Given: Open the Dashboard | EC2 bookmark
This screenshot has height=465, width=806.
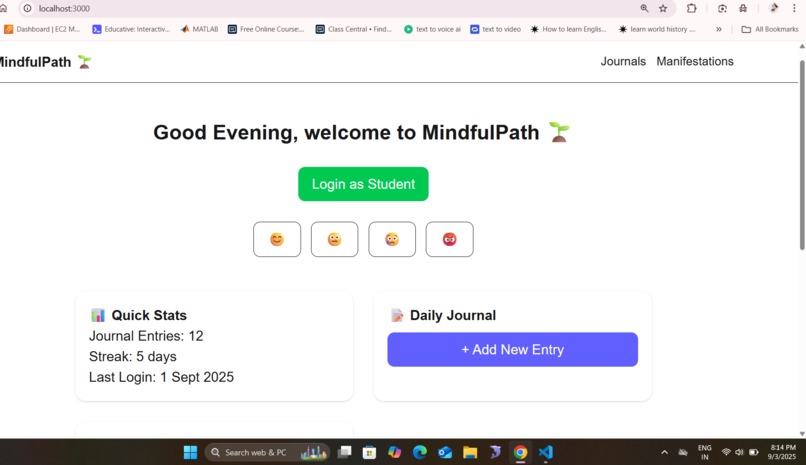Looking at the screenshot, I should 42,29.
